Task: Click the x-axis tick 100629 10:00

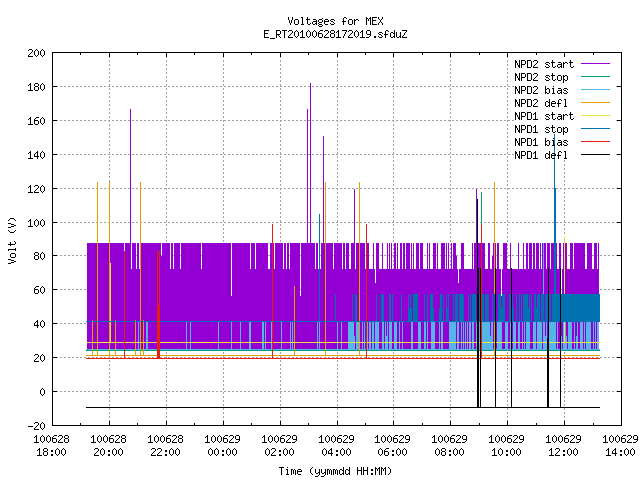Action: (x=507, y=446)
